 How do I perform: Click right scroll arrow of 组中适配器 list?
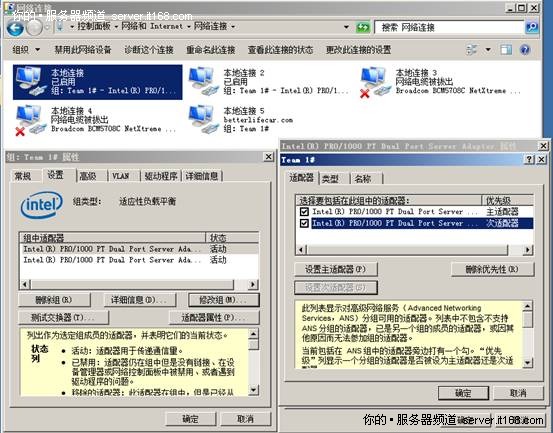[253, 284]
